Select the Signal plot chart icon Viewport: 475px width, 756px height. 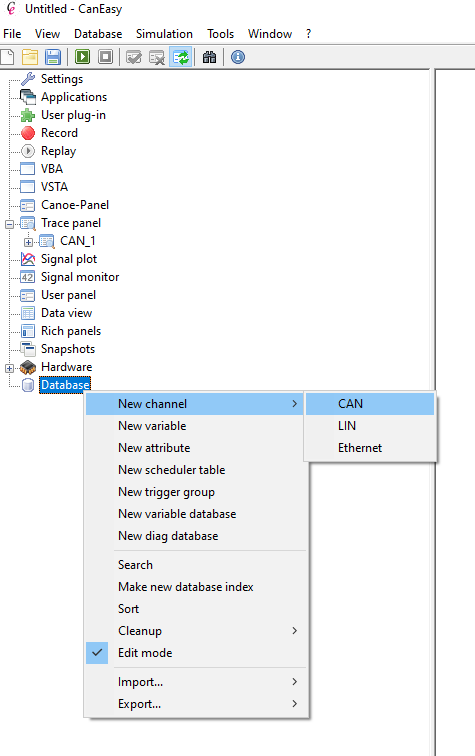point(28,259)
